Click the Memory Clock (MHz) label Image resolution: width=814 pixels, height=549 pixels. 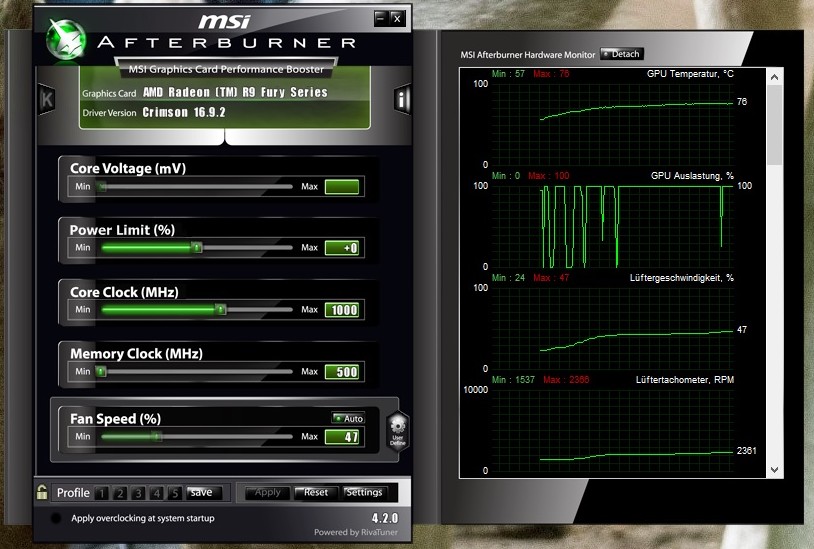click(x=136, y=353)
